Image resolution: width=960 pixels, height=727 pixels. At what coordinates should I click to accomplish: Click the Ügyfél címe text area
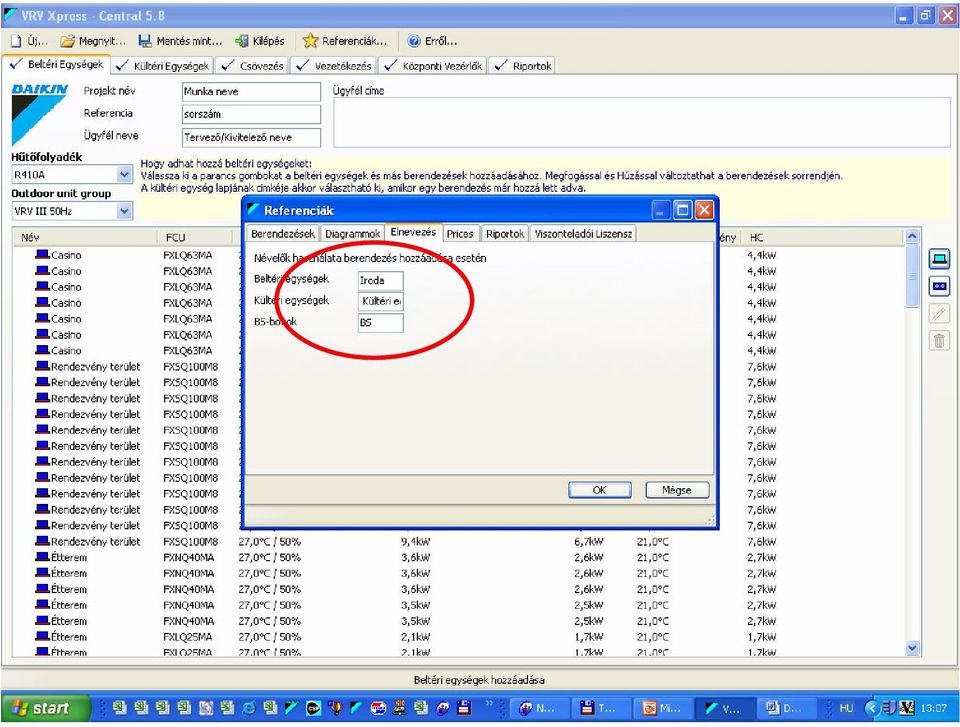[642, 122]
